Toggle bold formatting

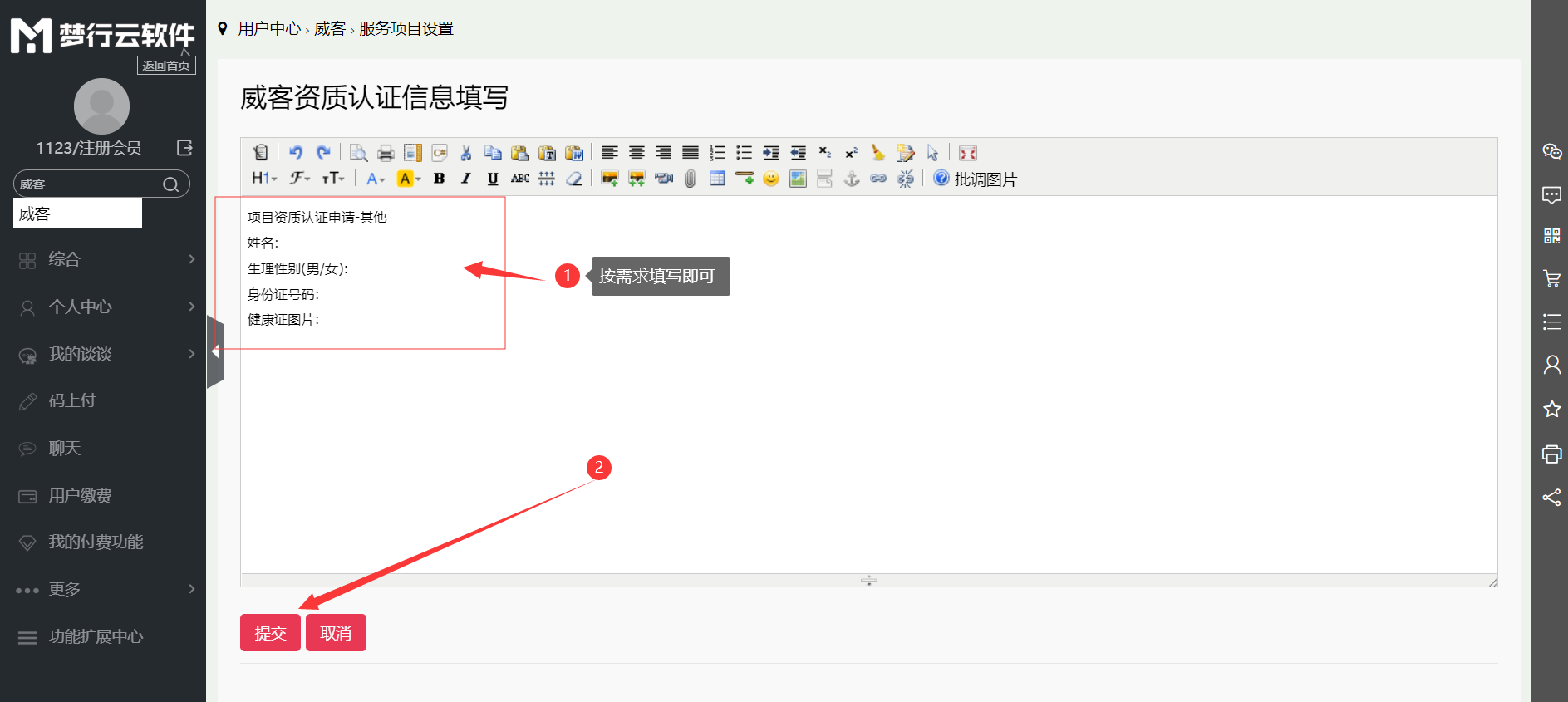pyautogui.click(x=440, y=179)
